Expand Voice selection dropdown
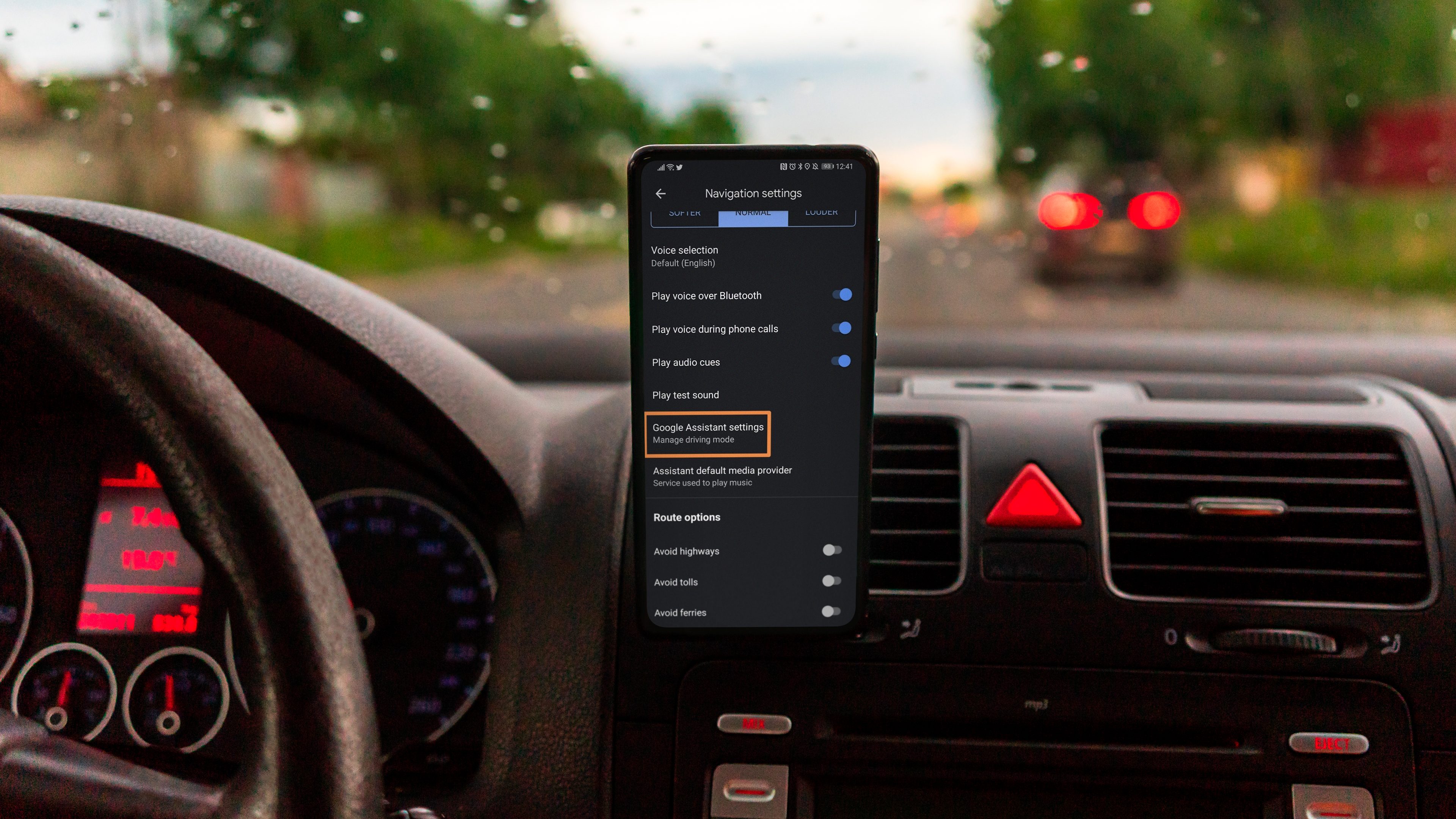The image size is (1456, 819). click(x=752, y=256)
